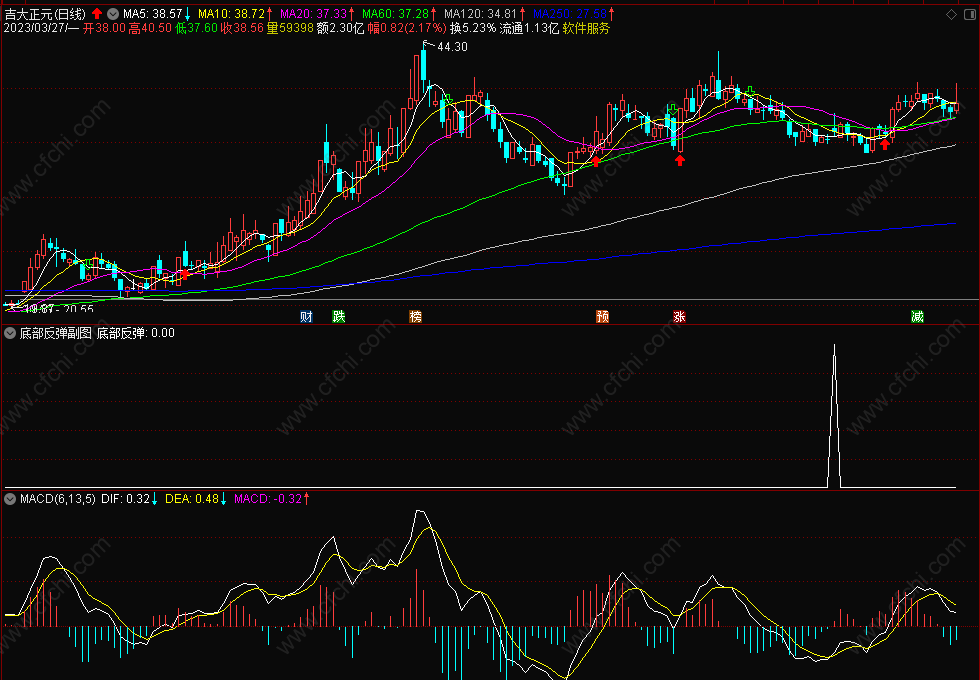The width and height of the screenshot is (980, 680).
Task: Click the volume value 量59398
Action: tap(290, 28)
